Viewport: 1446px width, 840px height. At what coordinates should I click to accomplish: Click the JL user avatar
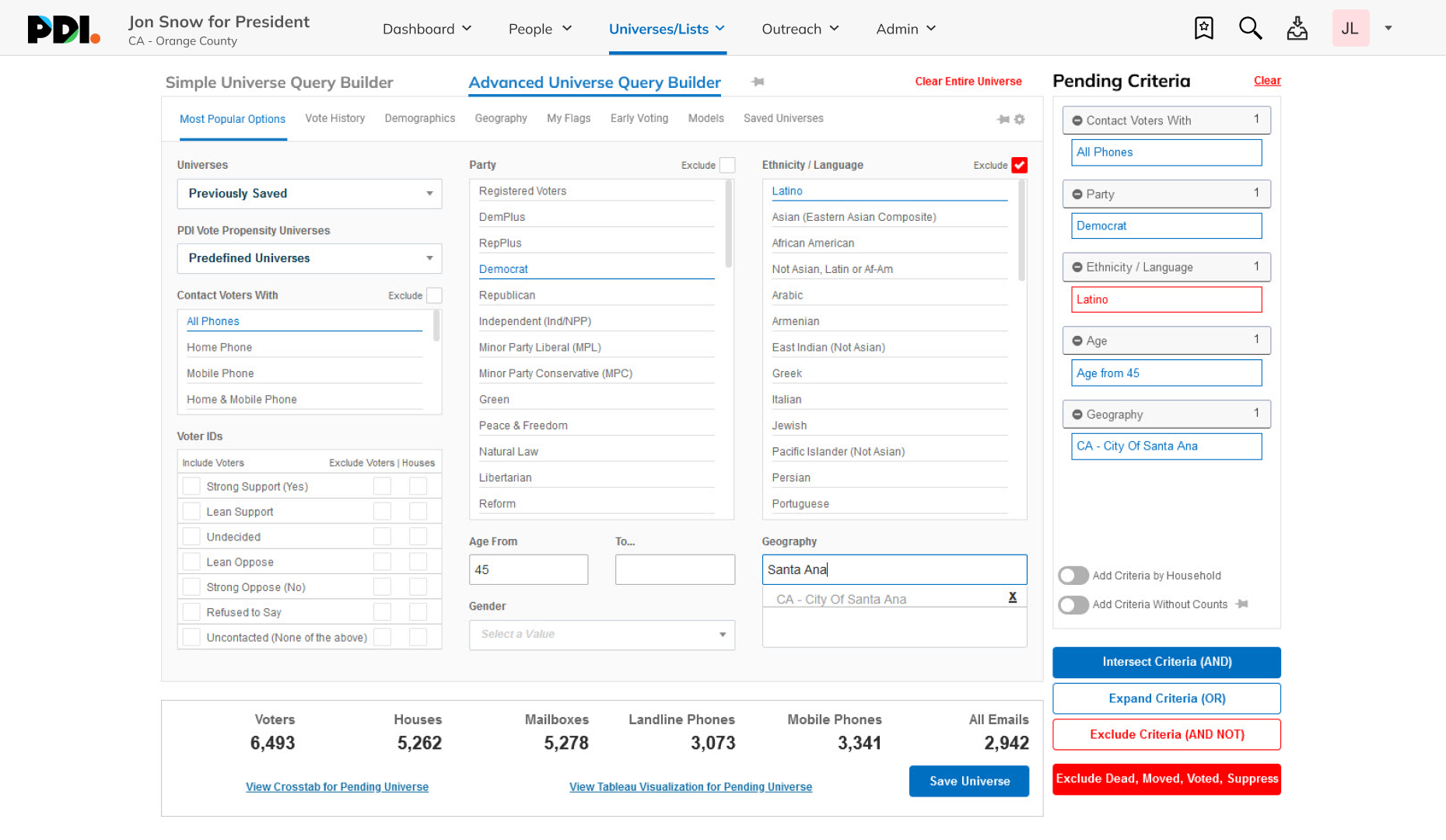[x=1350, y=28]
